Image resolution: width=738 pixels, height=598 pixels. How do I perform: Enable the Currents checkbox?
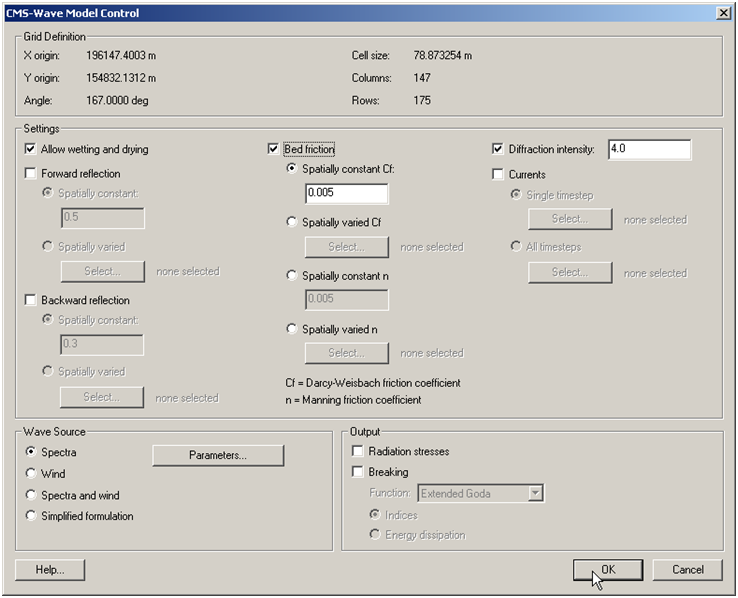click(497, 175)
